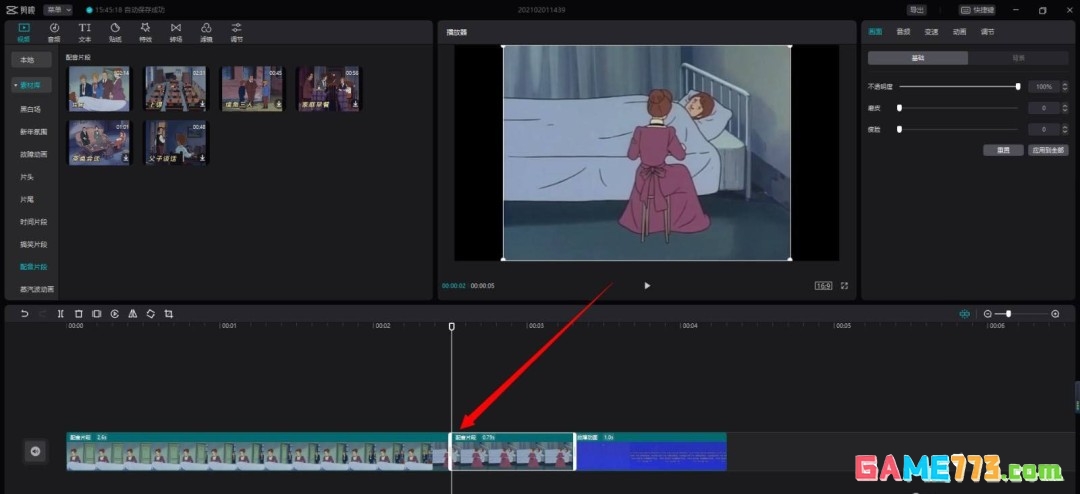1080x494 pixels.
Task: Open the 调节 (adjust) sliders icon in top toolbar
Action: pyautogui.click(x=236, y=32)
